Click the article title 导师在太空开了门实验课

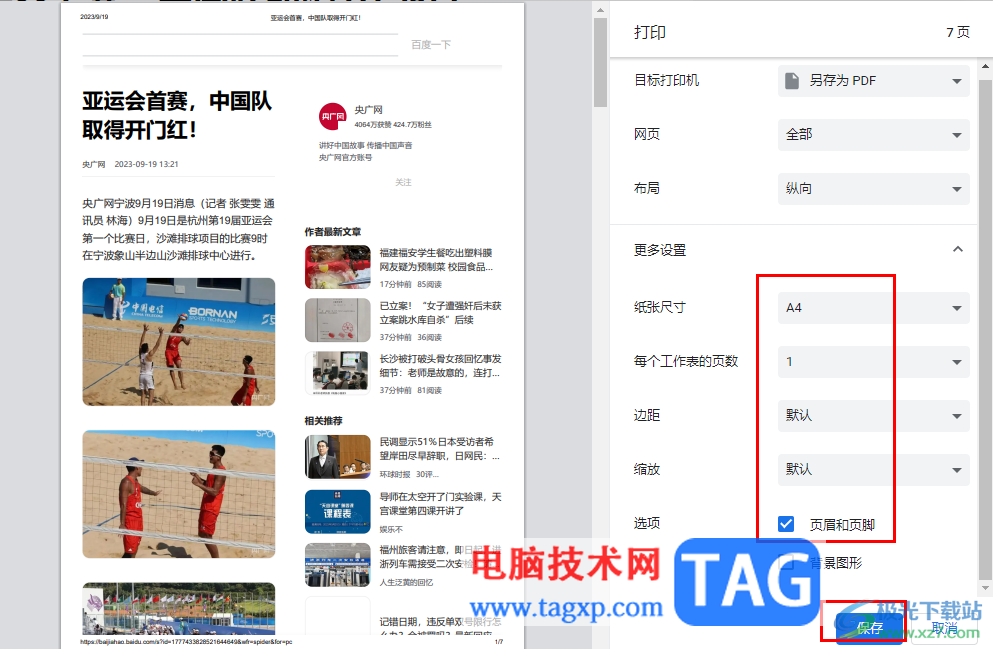coord(440,504)
